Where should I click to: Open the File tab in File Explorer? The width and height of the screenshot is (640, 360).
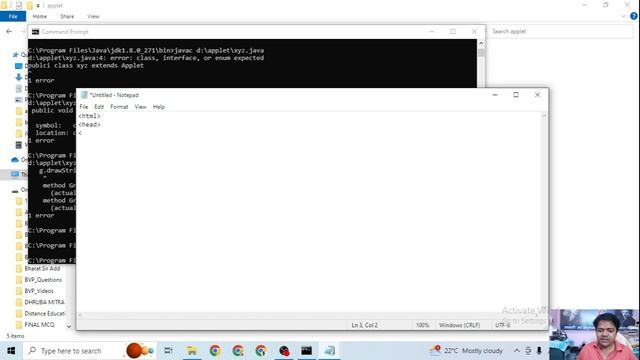coord(13,16)
